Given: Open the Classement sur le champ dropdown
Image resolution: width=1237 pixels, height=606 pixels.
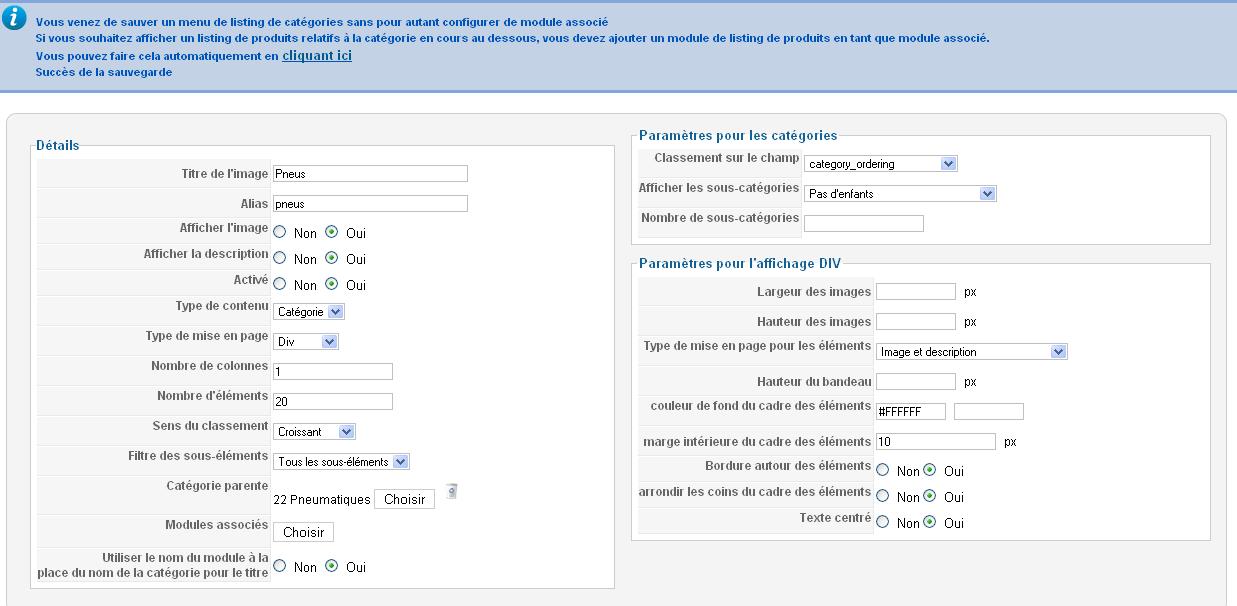Looking at the screenshot, I should click(881, 164).
